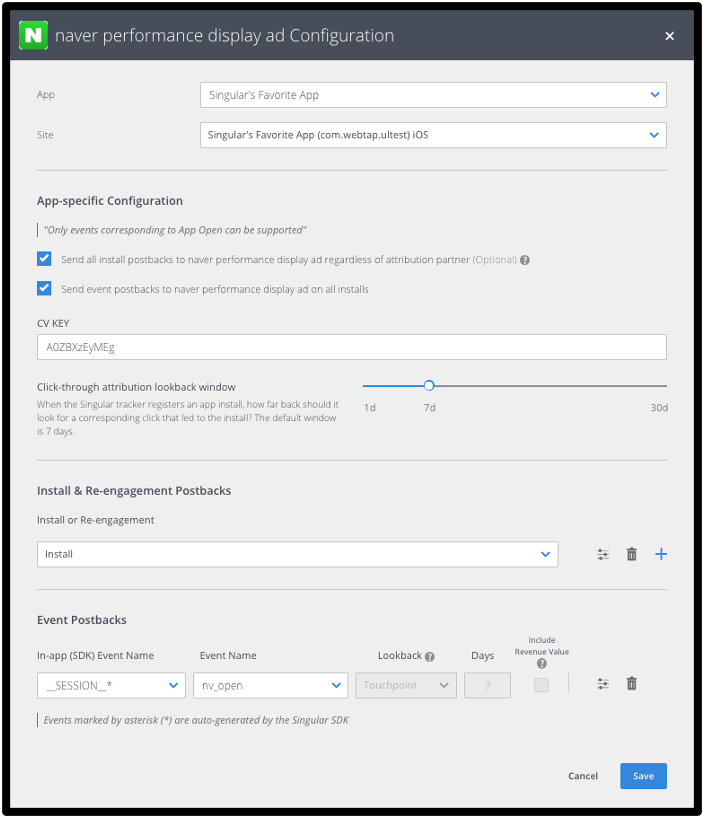Click the lookback window slider handle
The width and height of the screenshot is (703, 820).
(x=429, y=385)
